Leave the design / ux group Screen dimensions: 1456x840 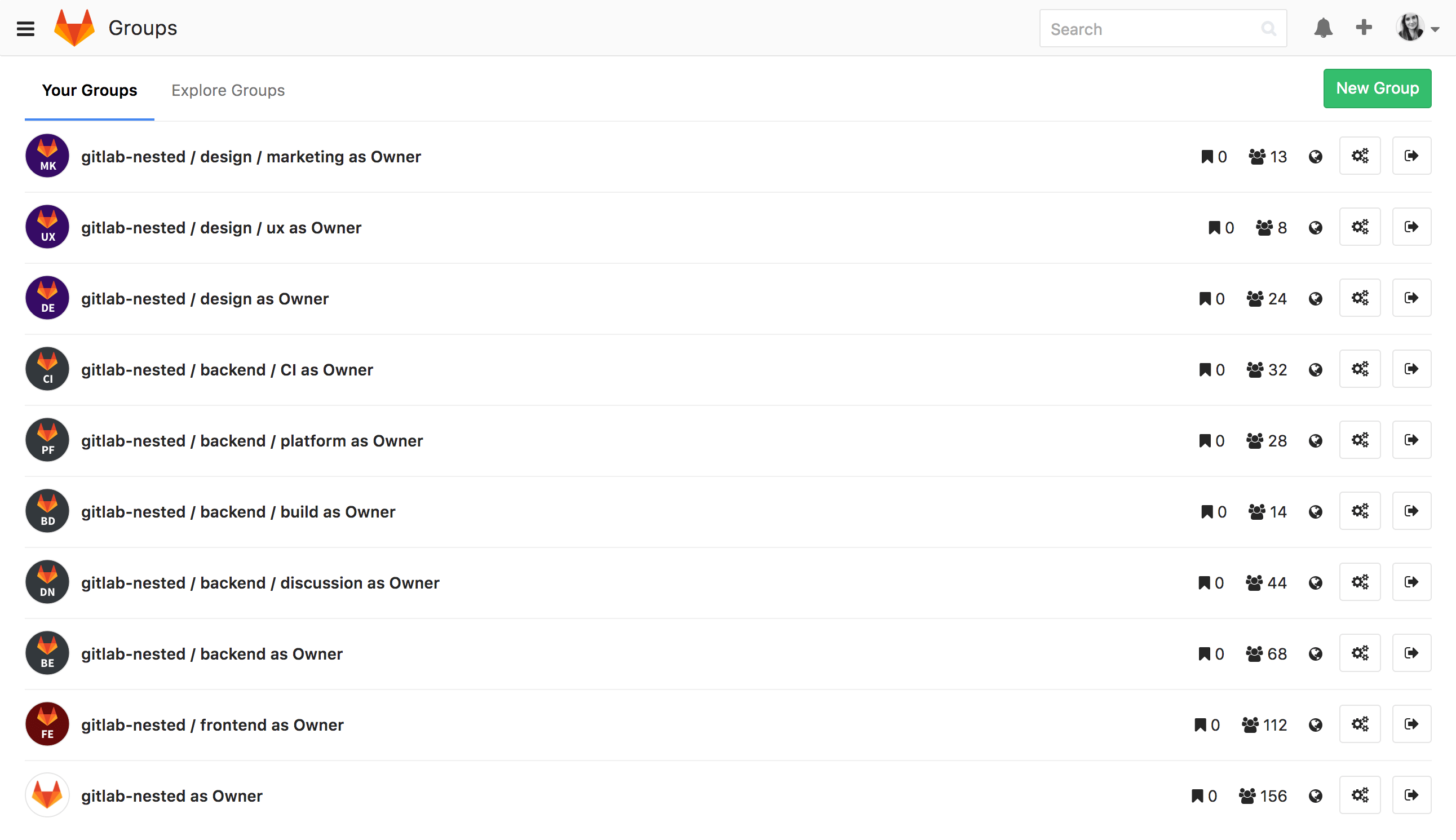1411,227
